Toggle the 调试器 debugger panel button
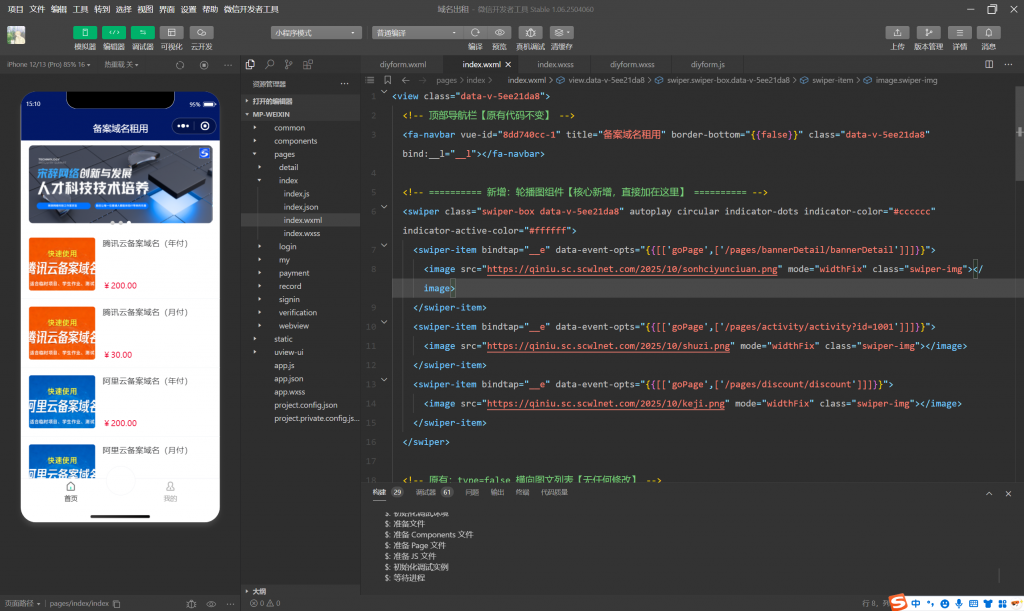The height and width of the screenshot is (611, 1024). (x=143, y=33)
